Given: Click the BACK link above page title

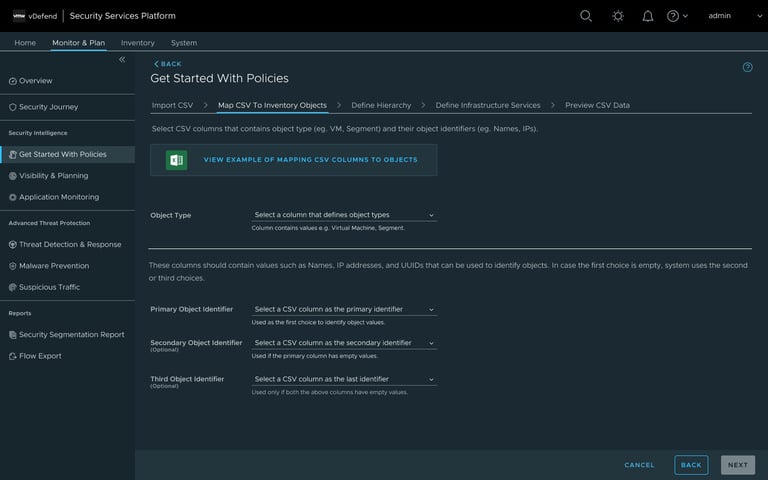Looking at the screenshot, I should tap(168, 64).
